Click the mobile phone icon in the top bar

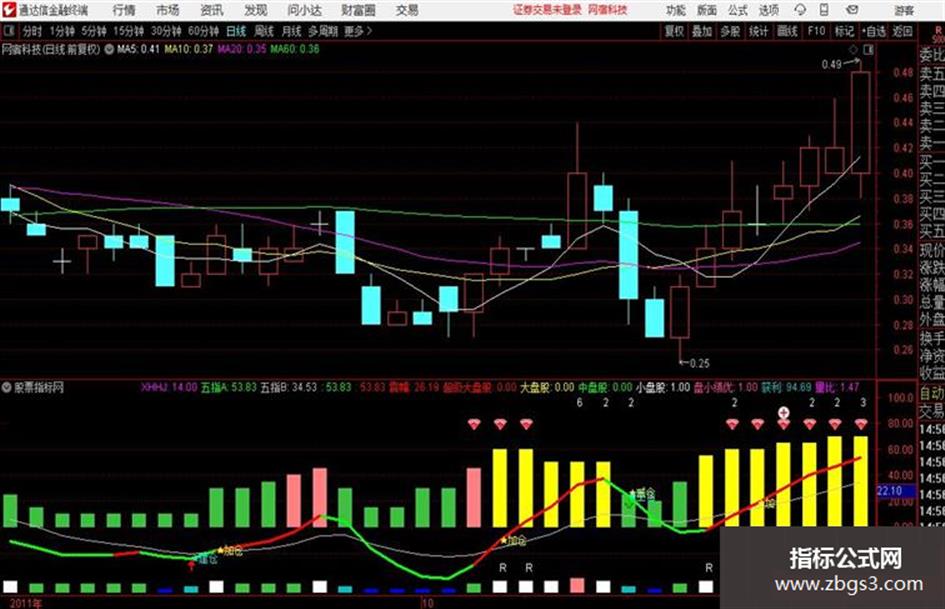(x=824, y=10)
